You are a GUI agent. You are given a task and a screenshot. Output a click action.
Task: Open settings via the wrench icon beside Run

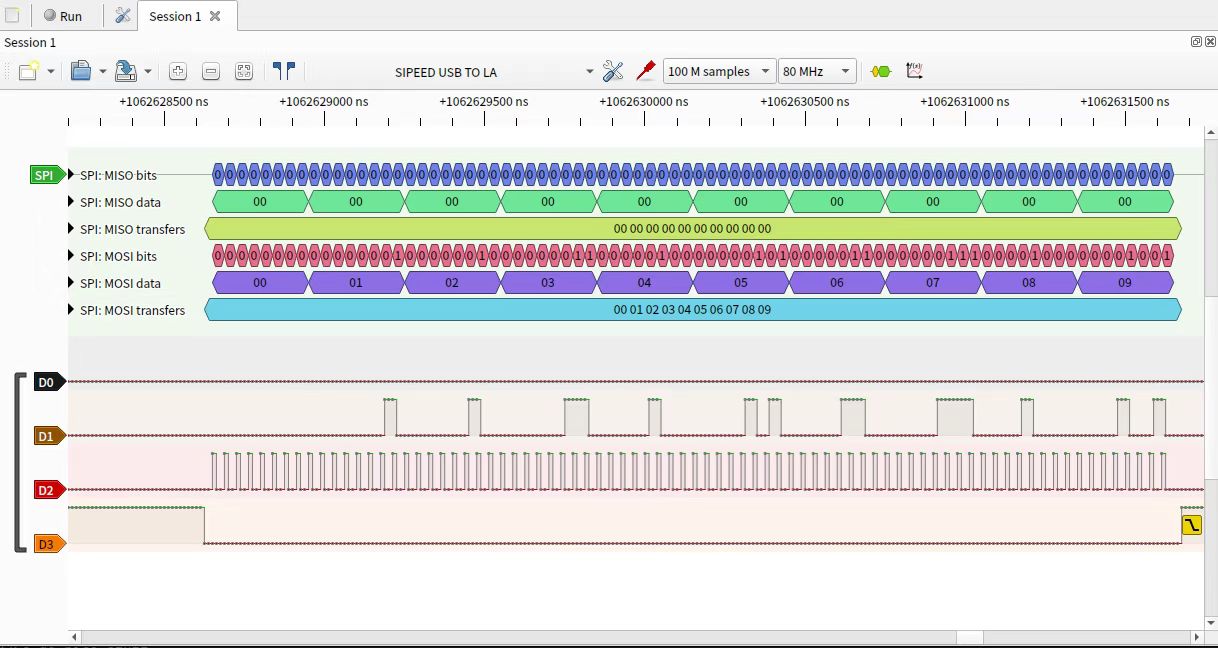coord(123,16)
